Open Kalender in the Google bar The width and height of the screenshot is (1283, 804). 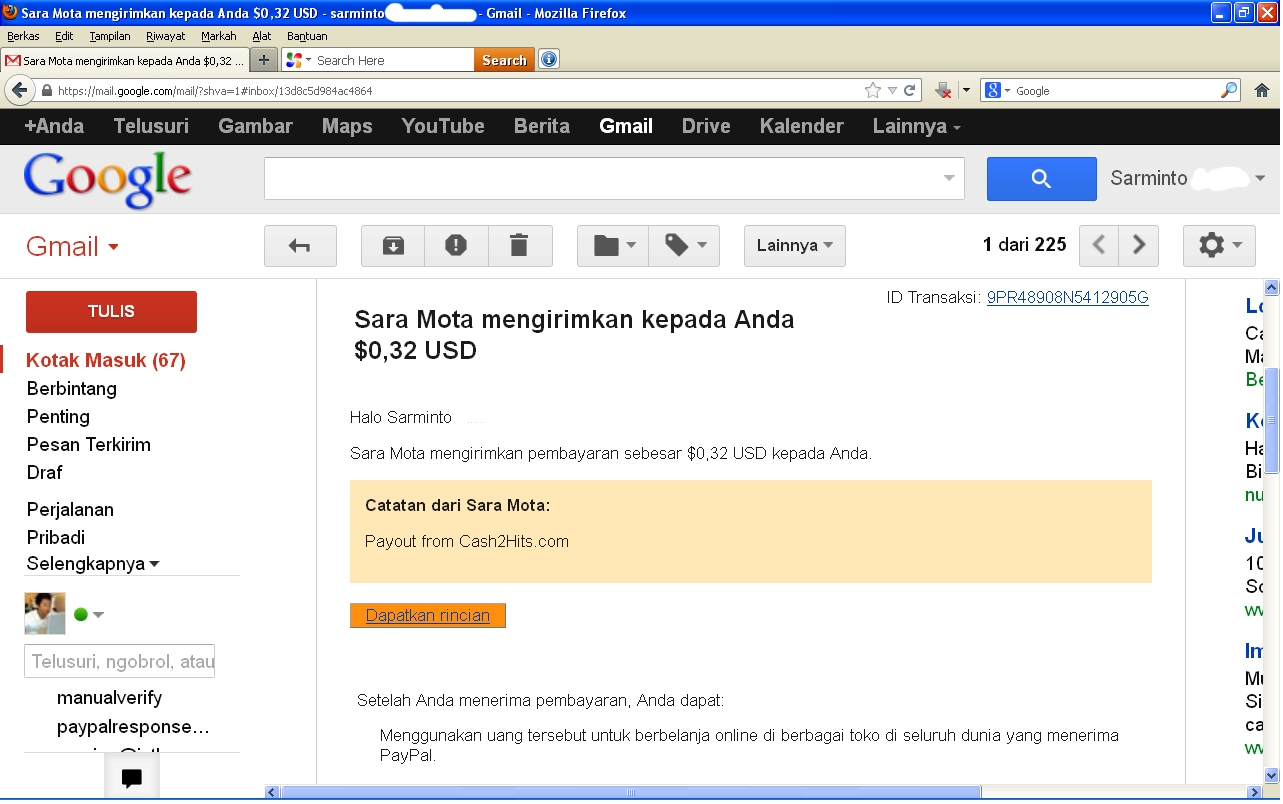(801, 126)
